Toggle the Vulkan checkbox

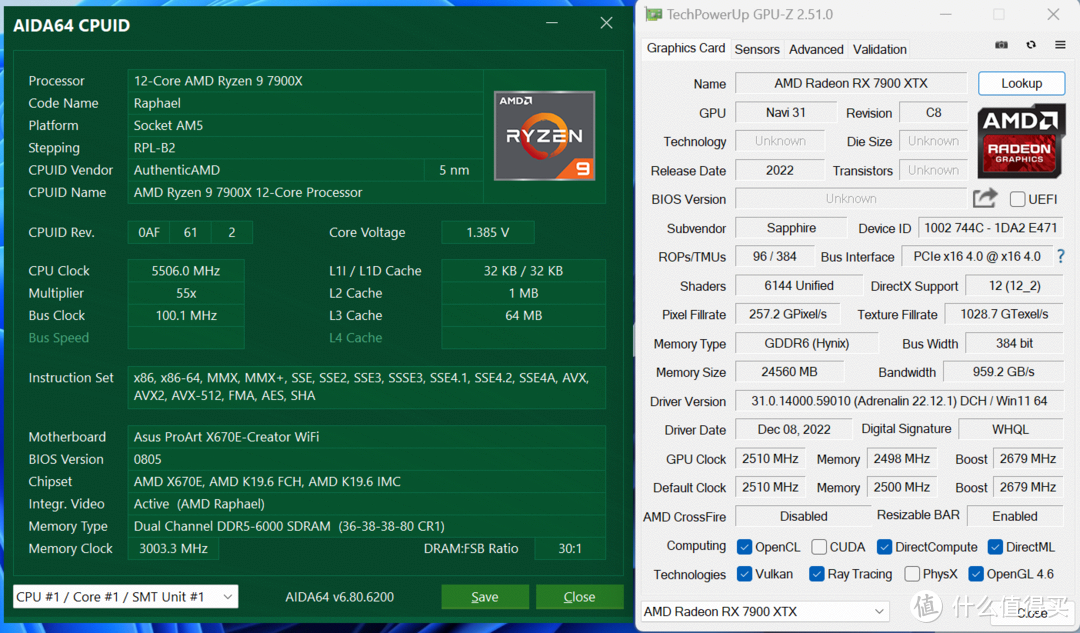click(744, 574)
